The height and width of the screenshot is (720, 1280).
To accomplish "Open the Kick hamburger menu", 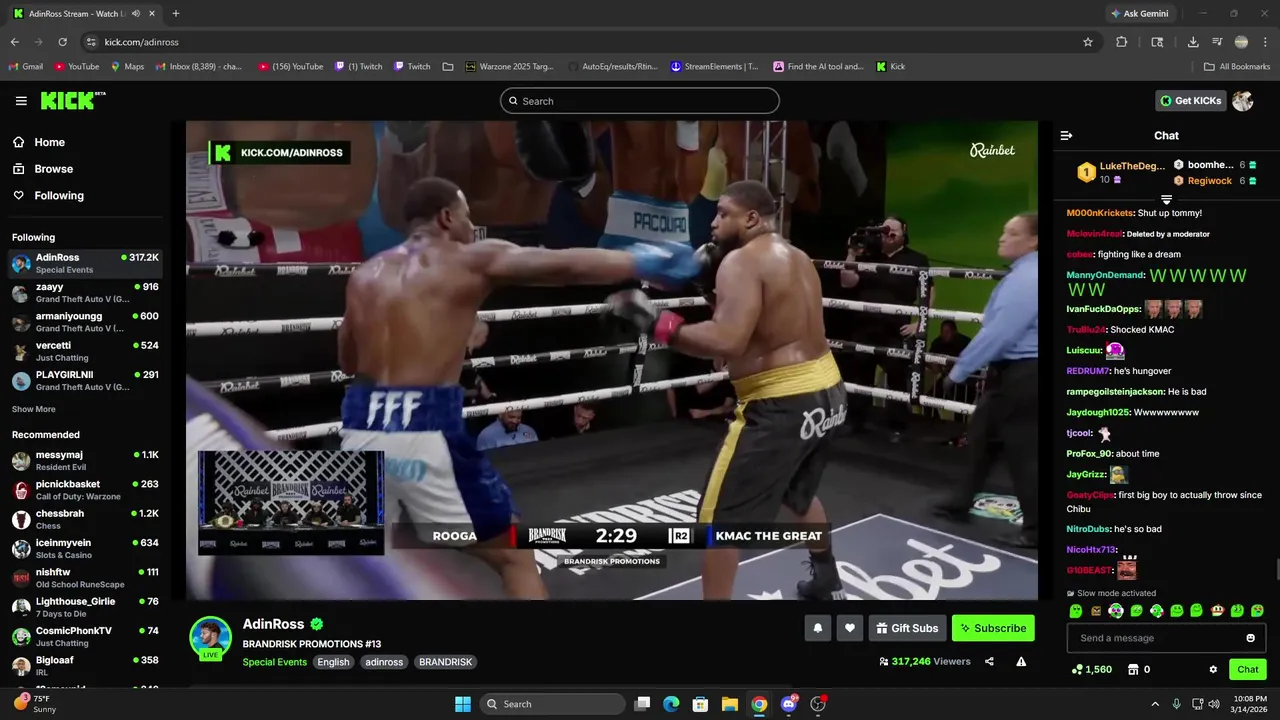I will (x=21, y=101).
